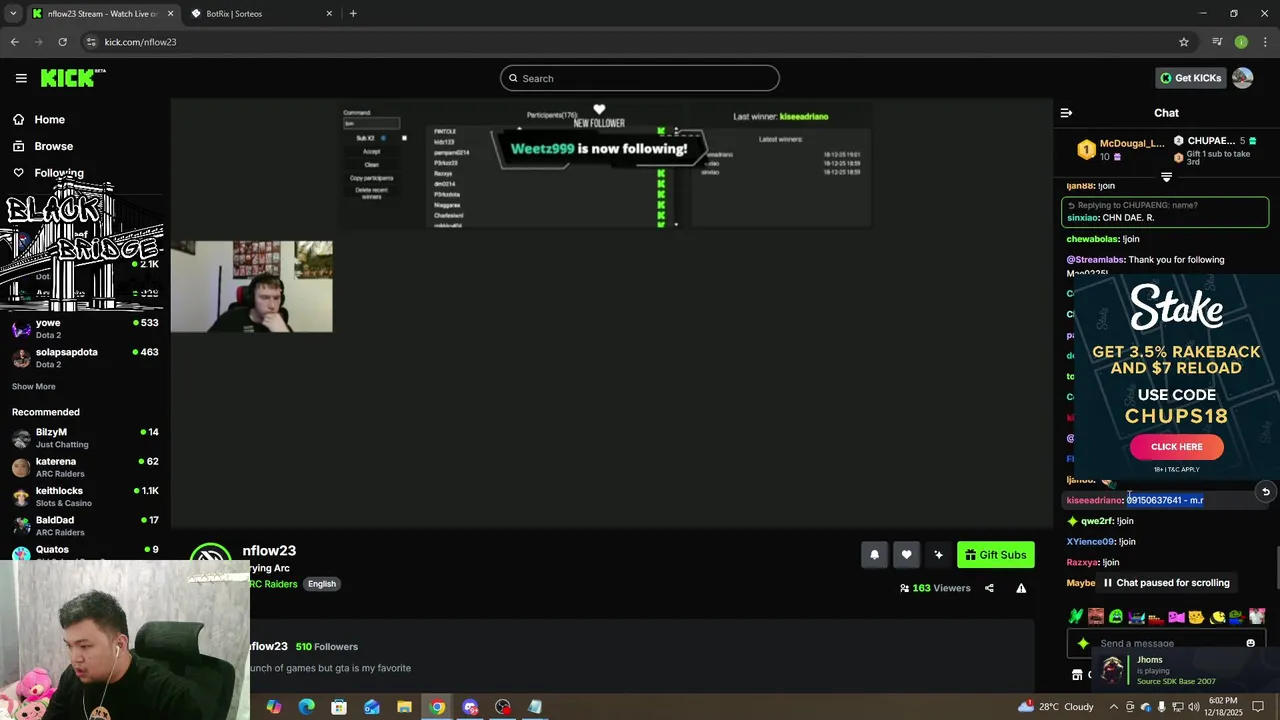Resume chat via Chat paused for scrolling
The image size is (1280, 720).
[1166, 583]
